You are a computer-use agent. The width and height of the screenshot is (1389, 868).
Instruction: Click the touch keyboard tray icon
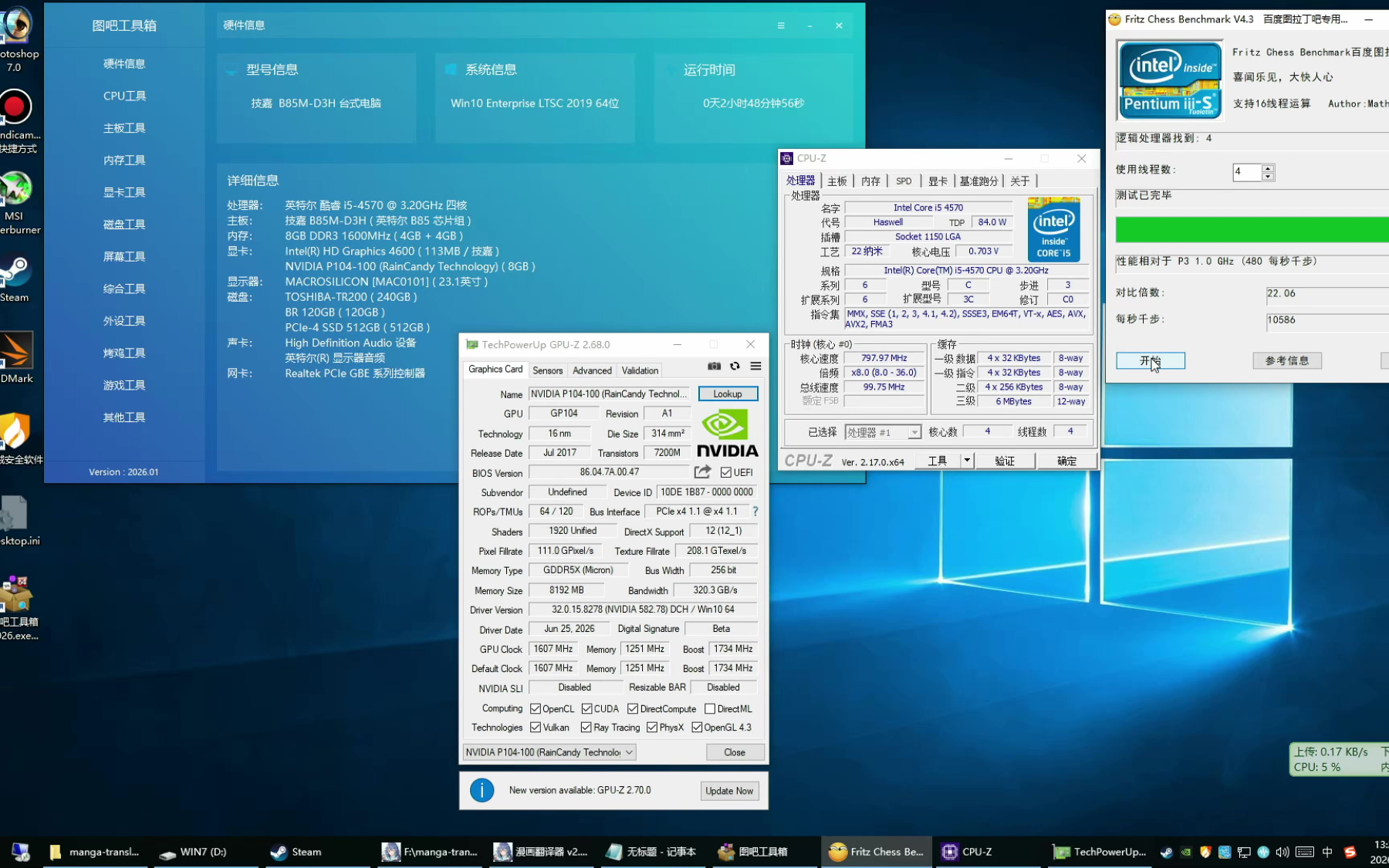(1305, 852)
